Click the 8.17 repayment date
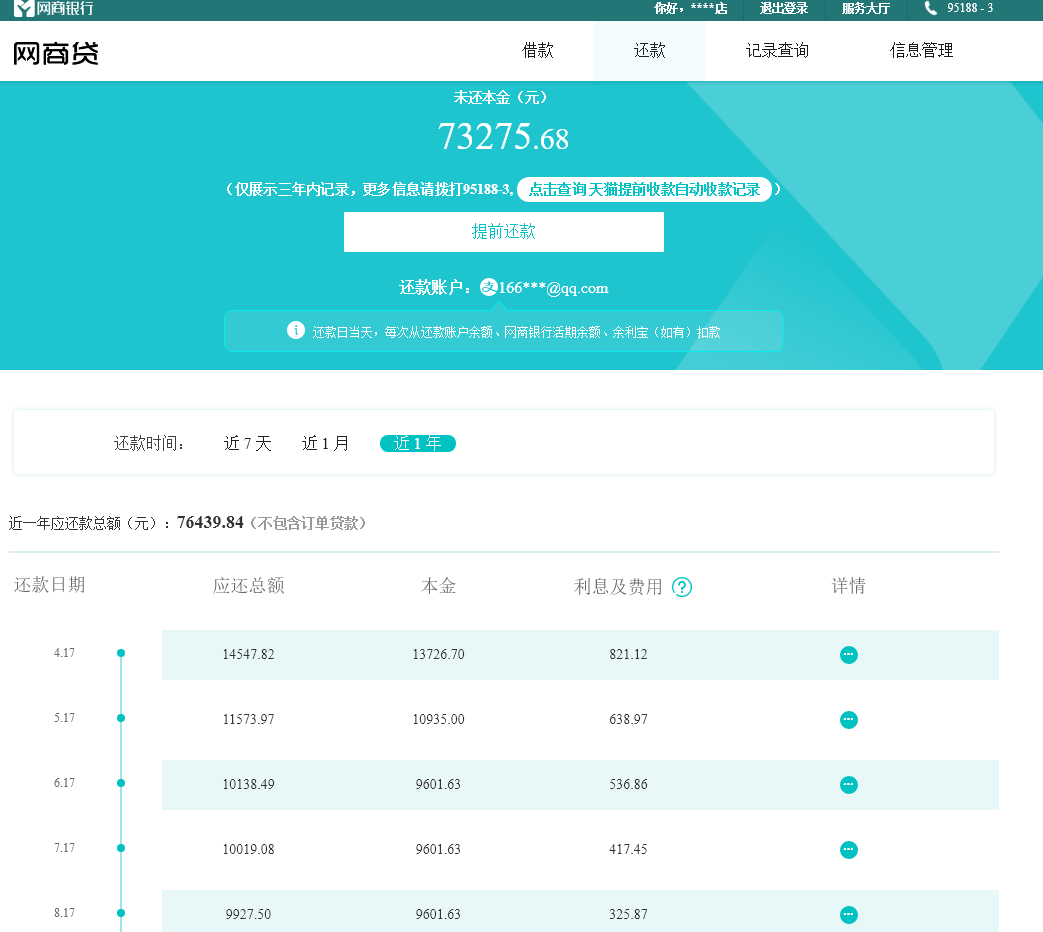This screenshot has height=932, width=1043. pyautogui.click(x=65, y=913)
